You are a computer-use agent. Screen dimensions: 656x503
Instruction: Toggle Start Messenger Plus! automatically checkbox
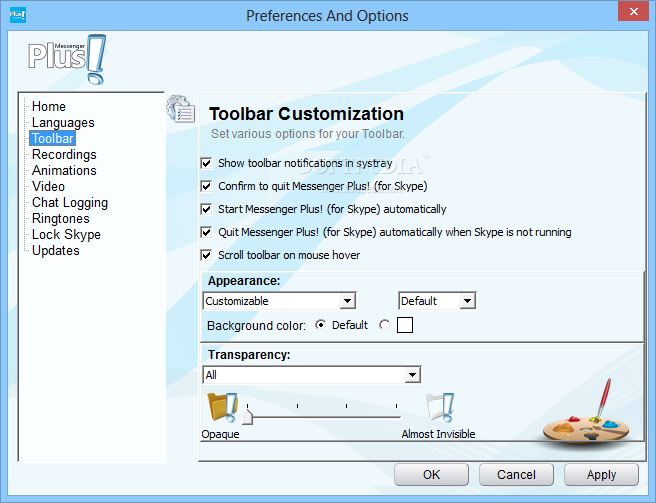pyautogui.click(x=207, y=209)
